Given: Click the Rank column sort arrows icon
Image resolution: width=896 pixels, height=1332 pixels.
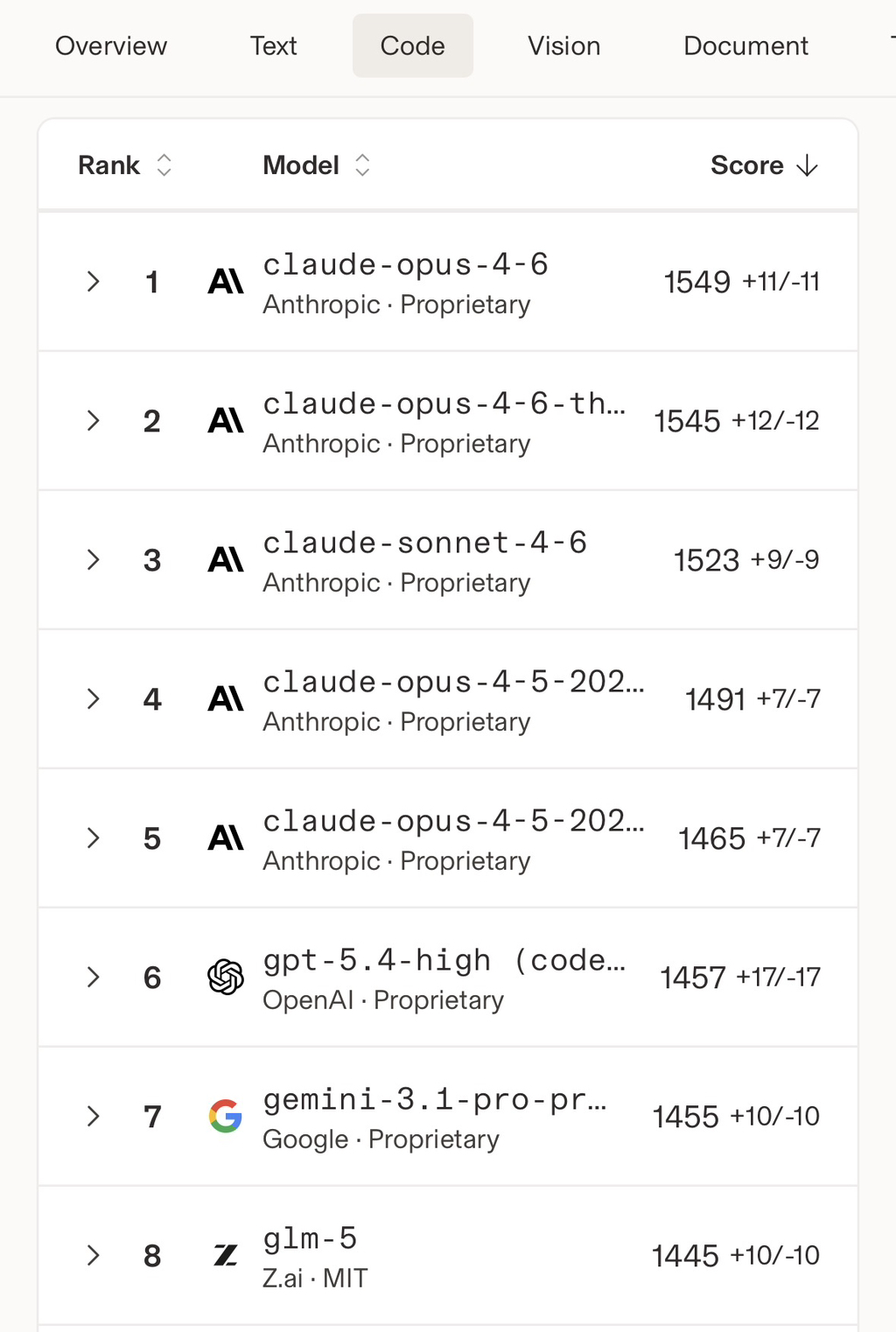Looking at the screenshot, I should 164,165.
